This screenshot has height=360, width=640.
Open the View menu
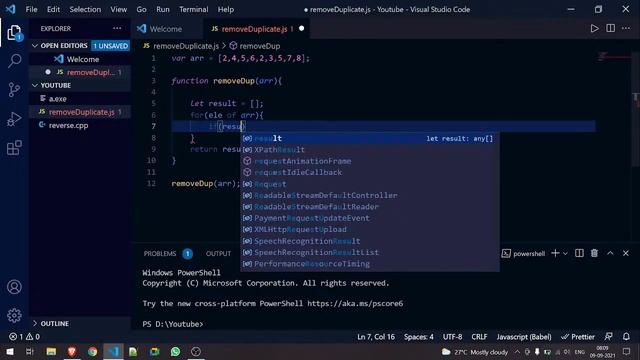pyautogui.click(x=118, y=9)
